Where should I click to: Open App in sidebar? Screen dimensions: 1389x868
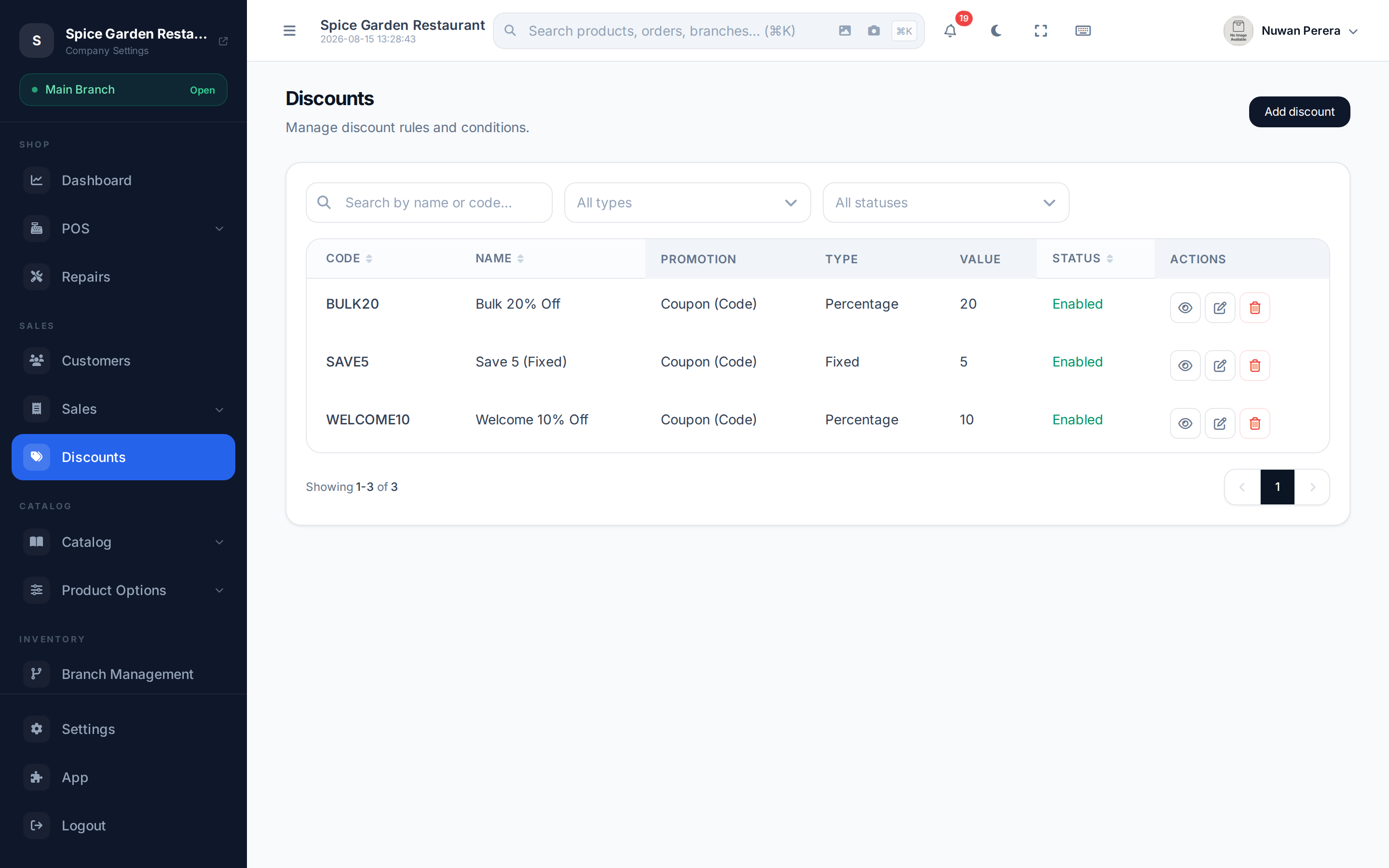(x=123, y=777)
